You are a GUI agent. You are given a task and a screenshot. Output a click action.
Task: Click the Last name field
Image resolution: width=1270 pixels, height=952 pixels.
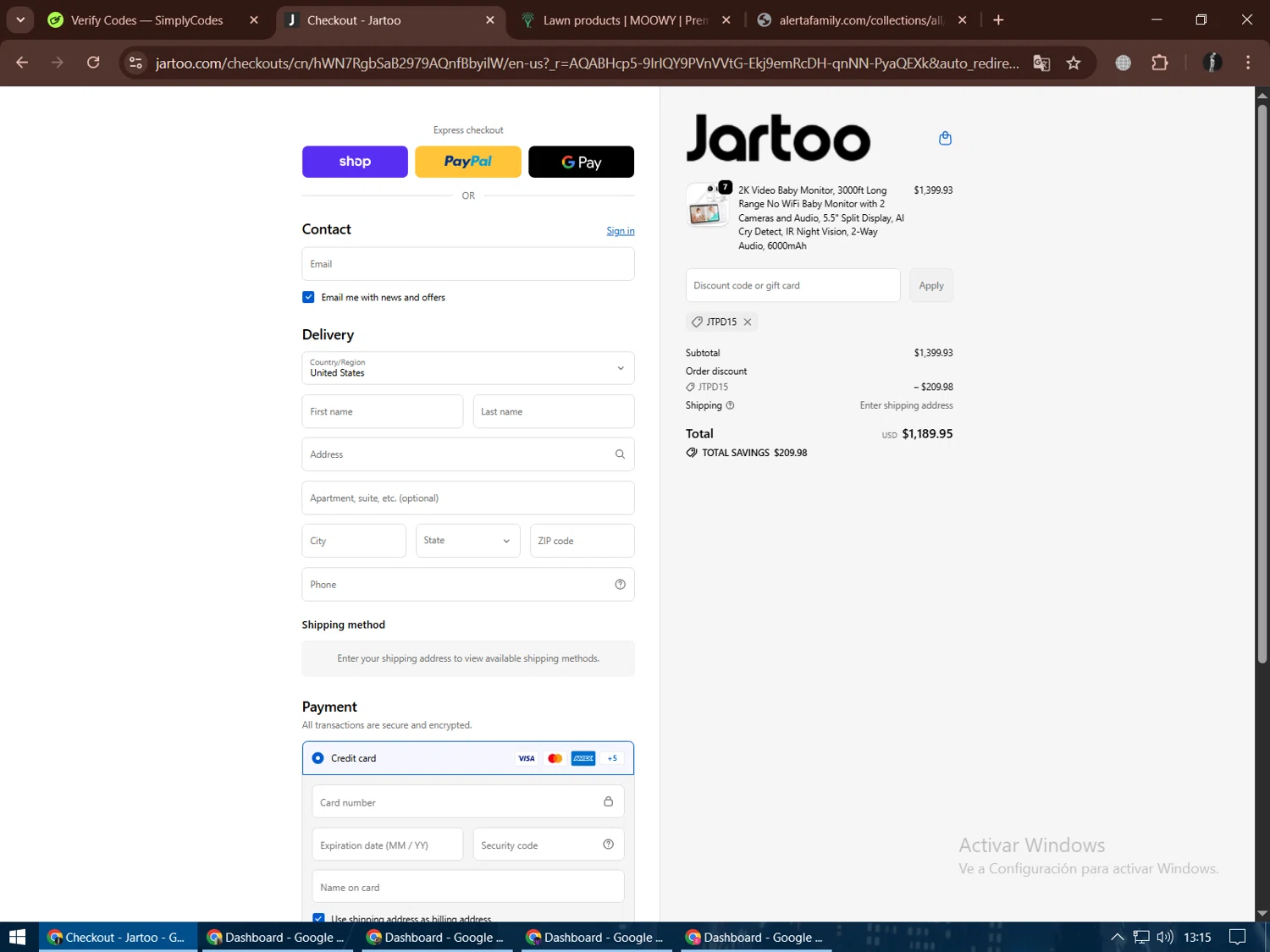(x=554, y=411)
